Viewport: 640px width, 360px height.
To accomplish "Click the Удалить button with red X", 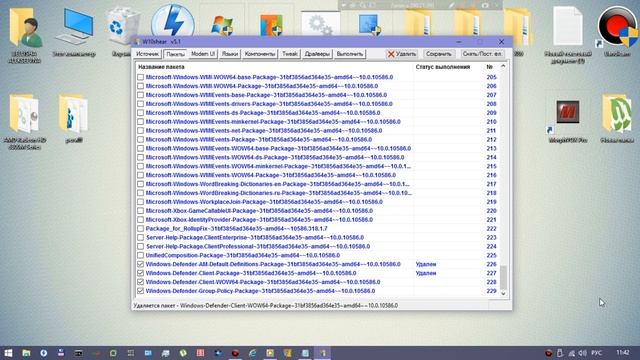I will click(402, 54).
